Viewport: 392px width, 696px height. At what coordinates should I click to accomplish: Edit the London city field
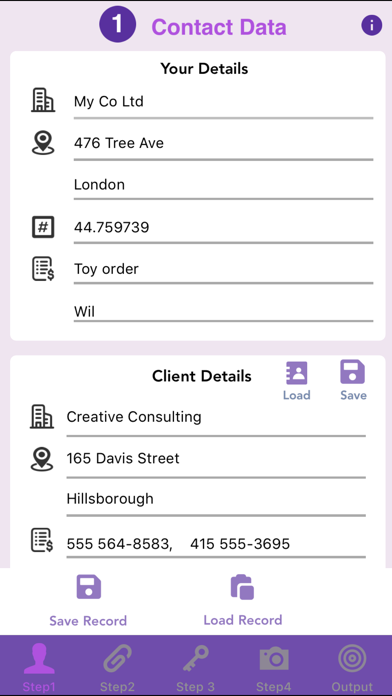pos(223,185)
